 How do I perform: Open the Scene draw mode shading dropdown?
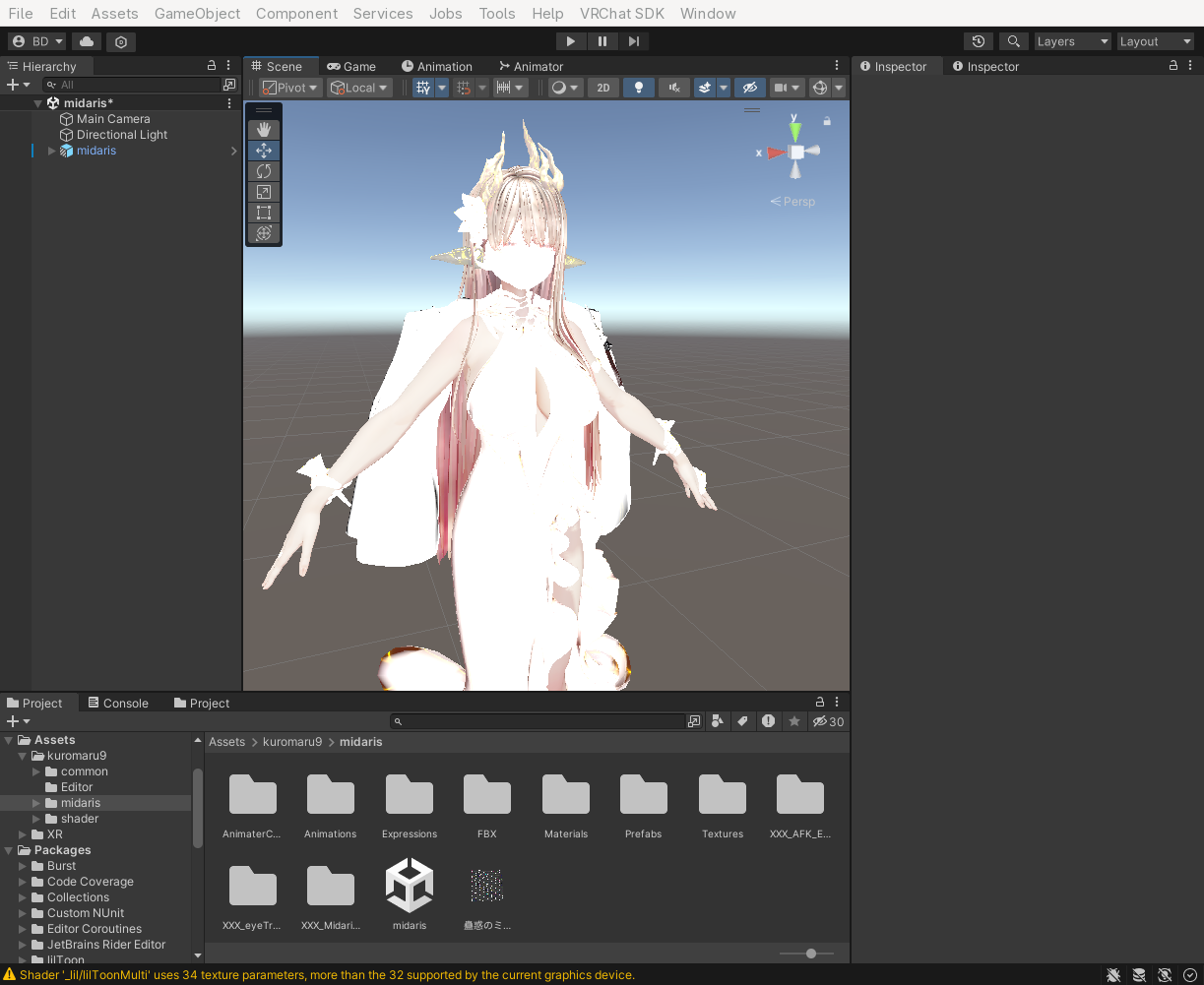[565, 88]
